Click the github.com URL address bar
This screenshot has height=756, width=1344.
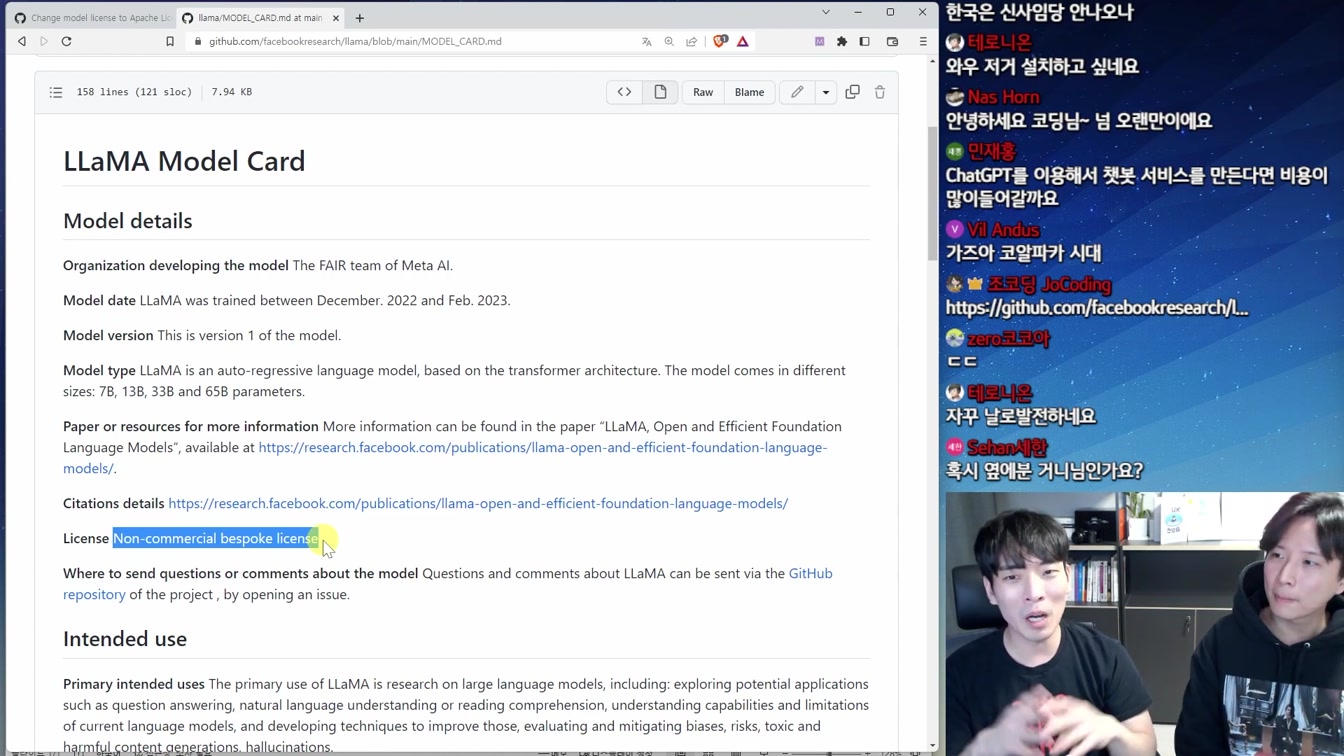[355, 42]
